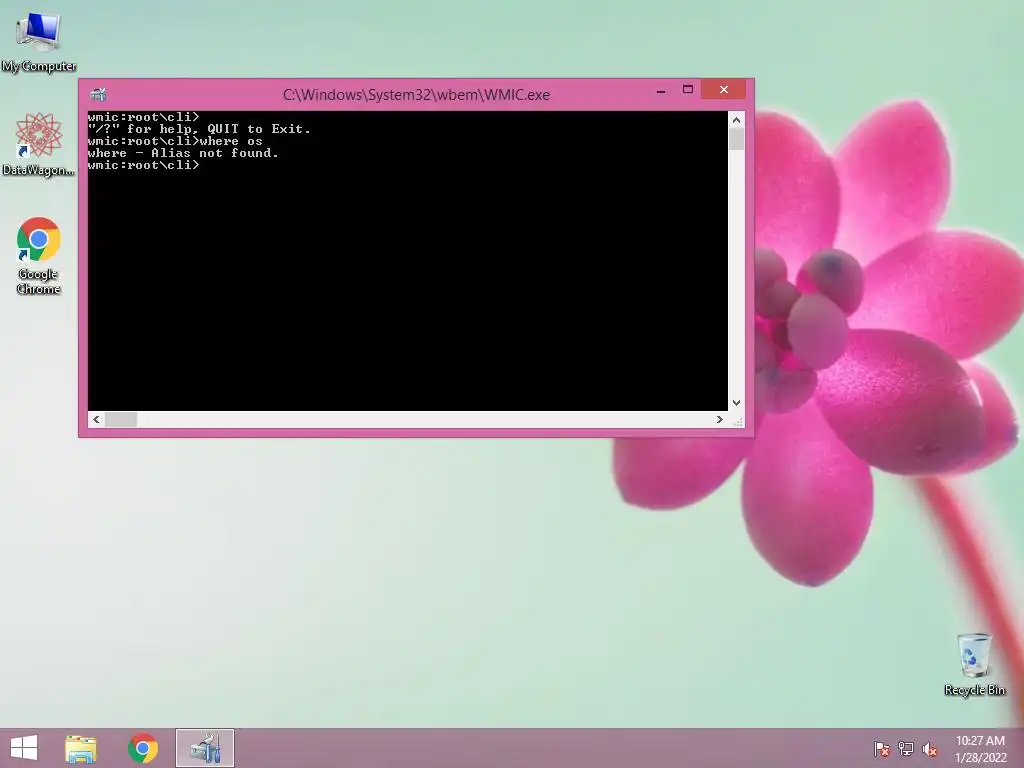Image resolution: width=1024 pixels, height=768 pixels.
Task: Launch Google Chrome from the desktop
Action: coord(39,255)
